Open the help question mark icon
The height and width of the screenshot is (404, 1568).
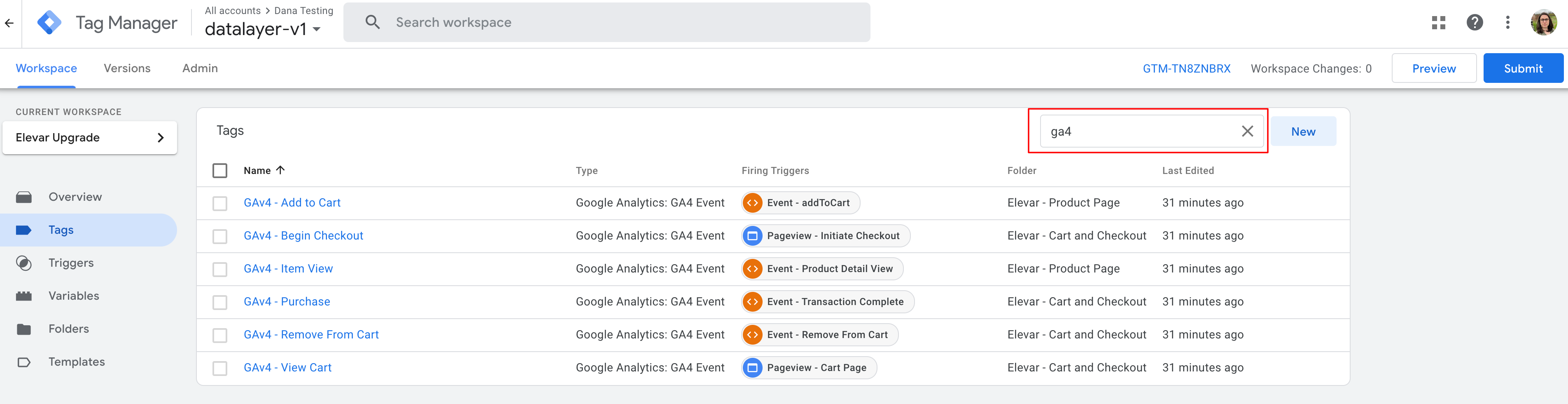coord(1474,23)
